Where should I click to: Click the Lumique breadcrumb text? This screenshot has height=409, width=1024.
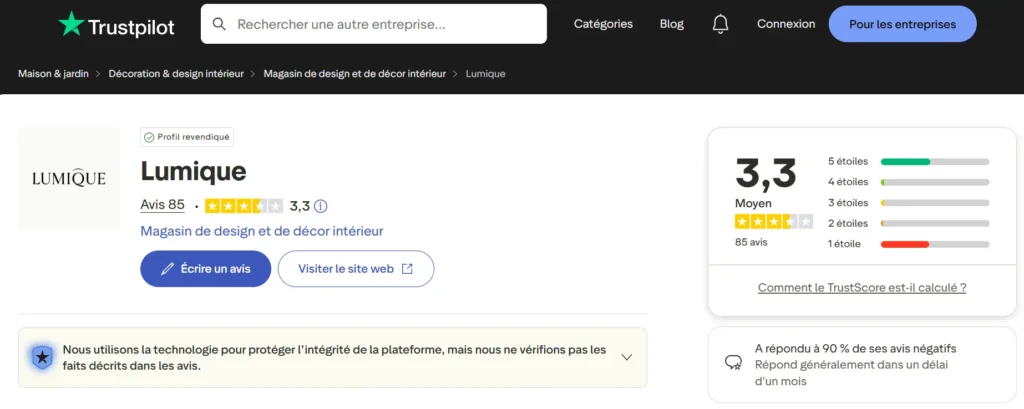(485, 74)
